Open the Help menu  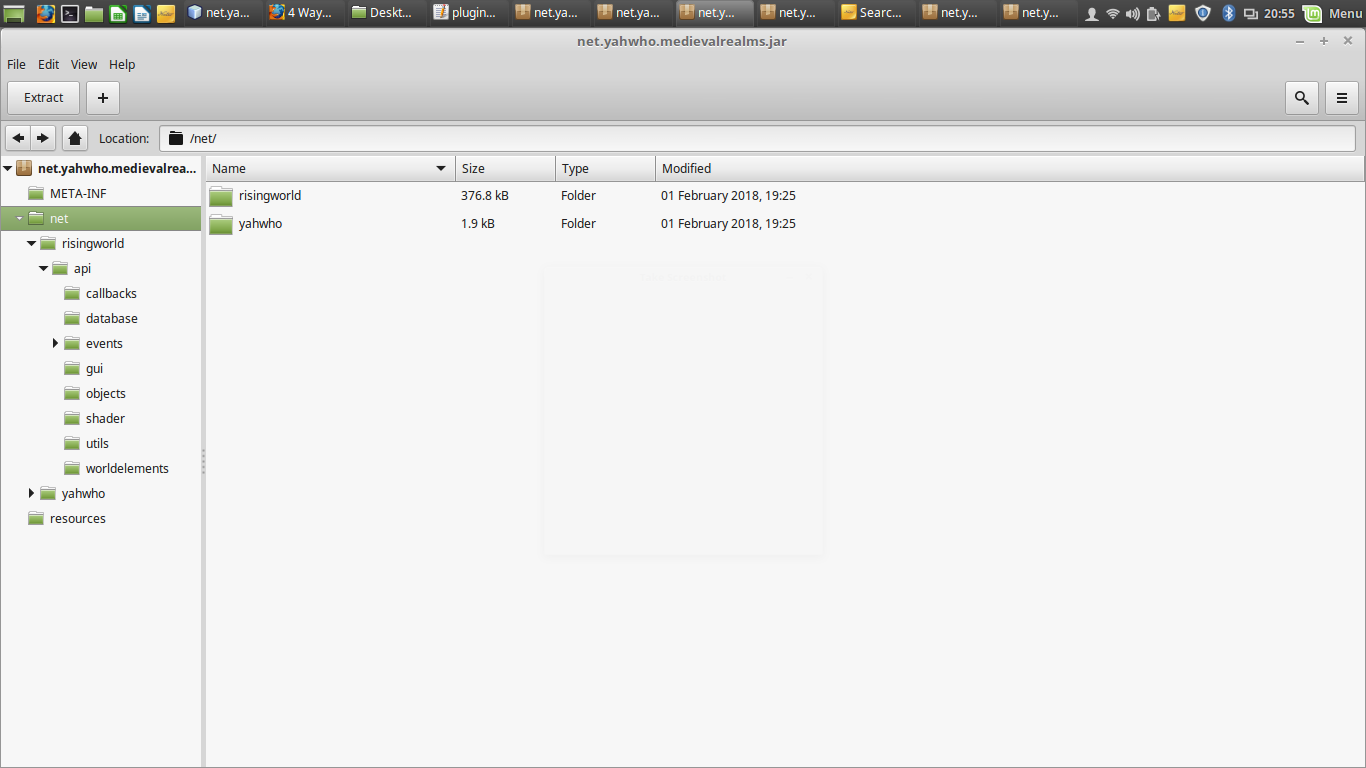[x=122, y=64]
